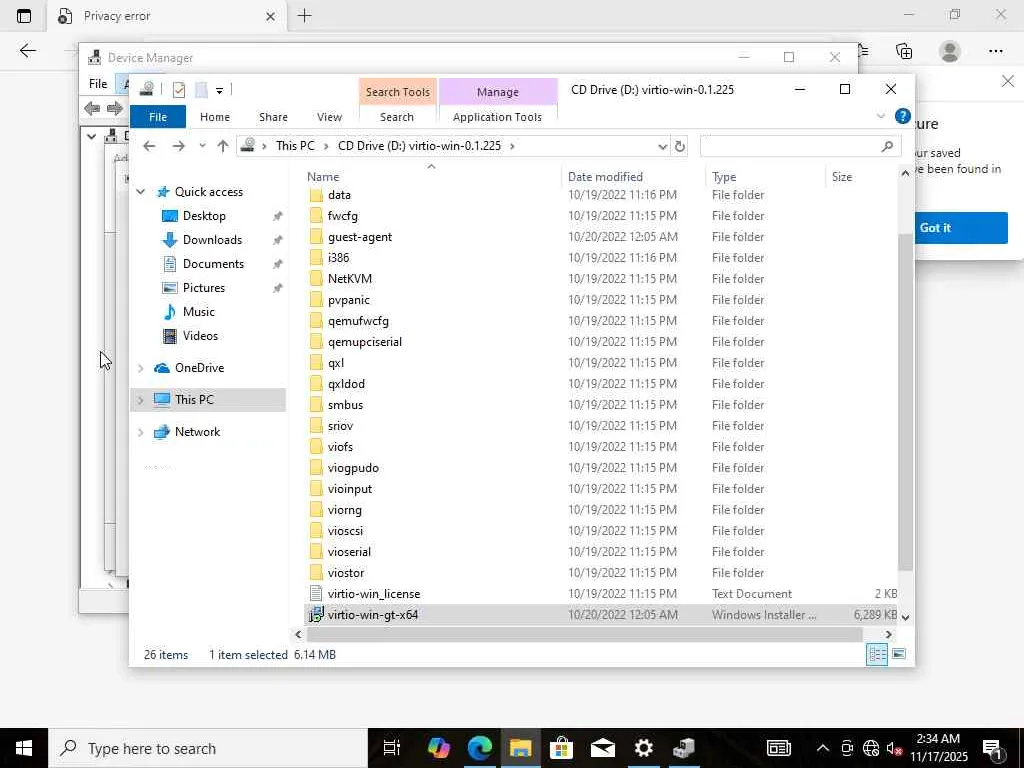1024x768 pixels.
Task: Open Microsoft Edge from taskbar
Action: tap(479, 748)
